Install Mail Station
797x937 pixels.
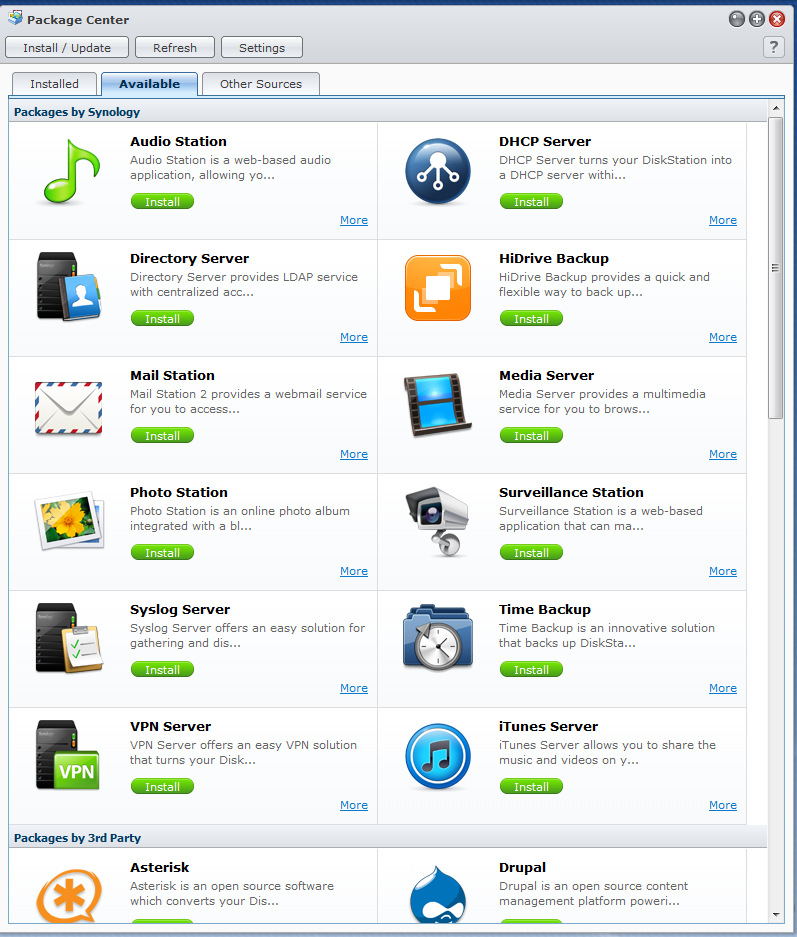pos(163,436)
